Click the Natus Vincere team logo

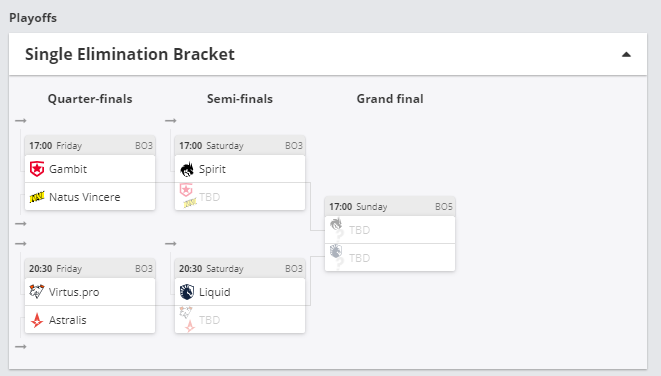37,197
